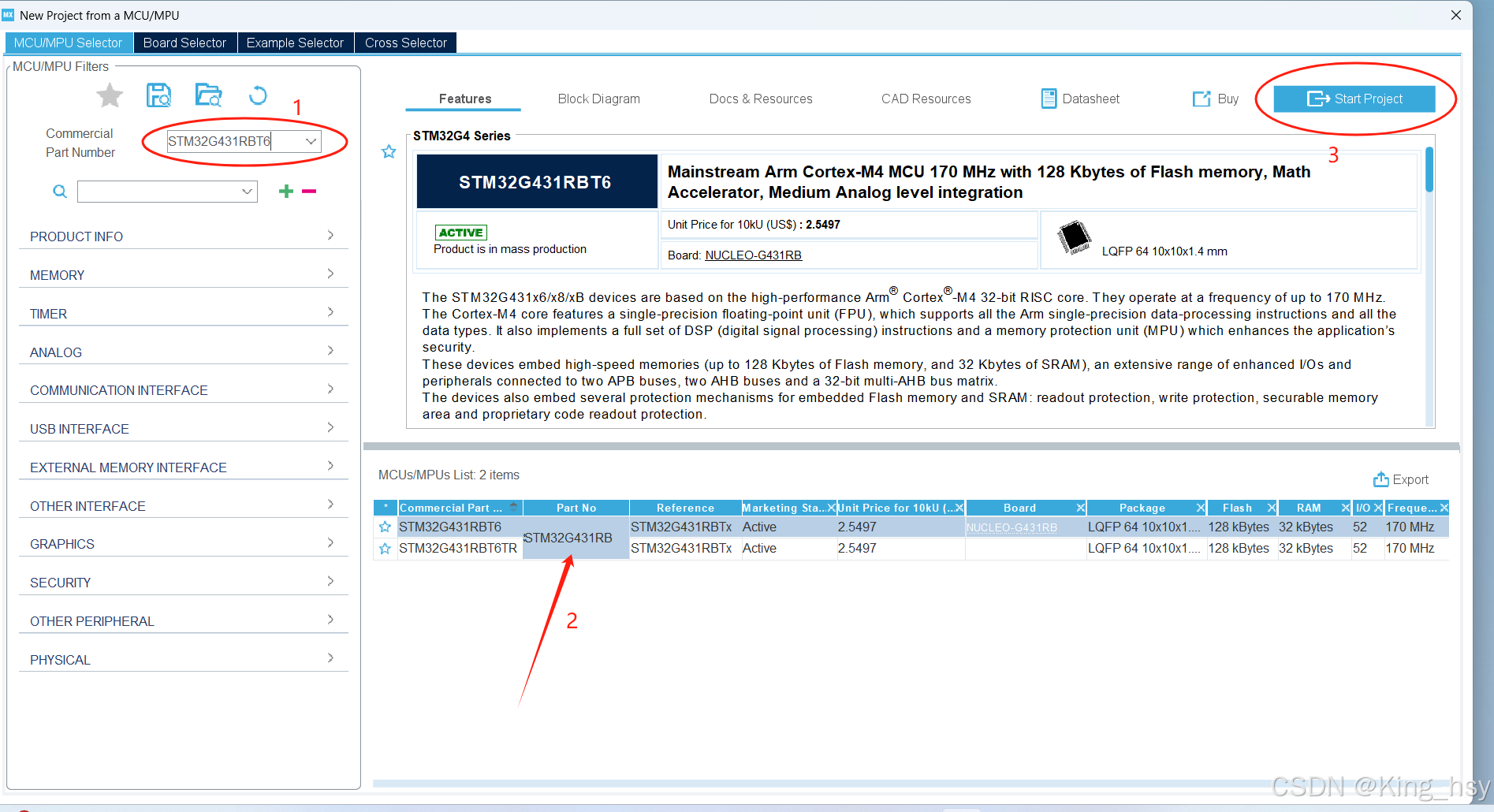Expand ANALOG filter section

(183, 352)
